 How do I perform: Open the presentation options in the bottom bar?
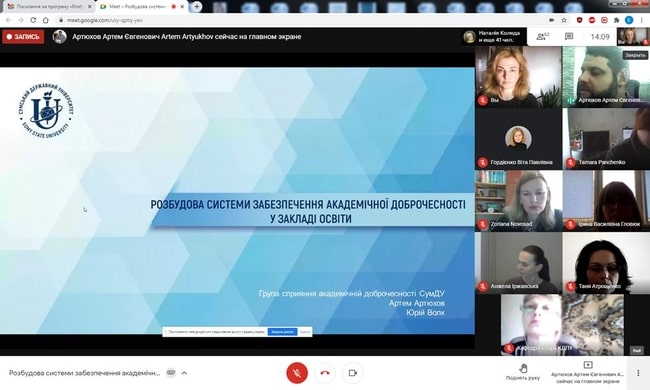(x=587, y=372)
